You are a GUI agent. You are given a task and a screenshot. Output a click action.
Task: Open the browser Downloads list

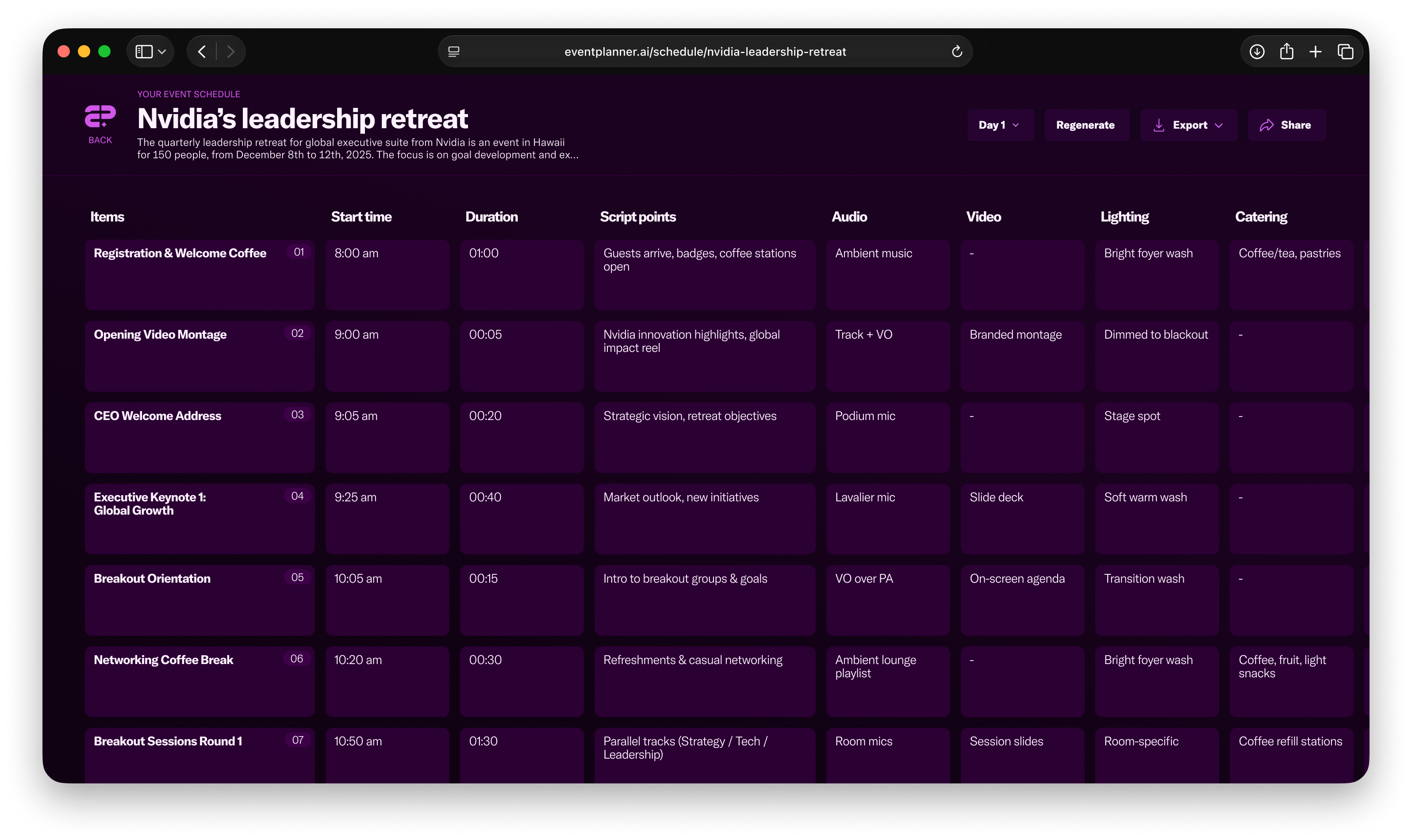[x=1257, y=51]
